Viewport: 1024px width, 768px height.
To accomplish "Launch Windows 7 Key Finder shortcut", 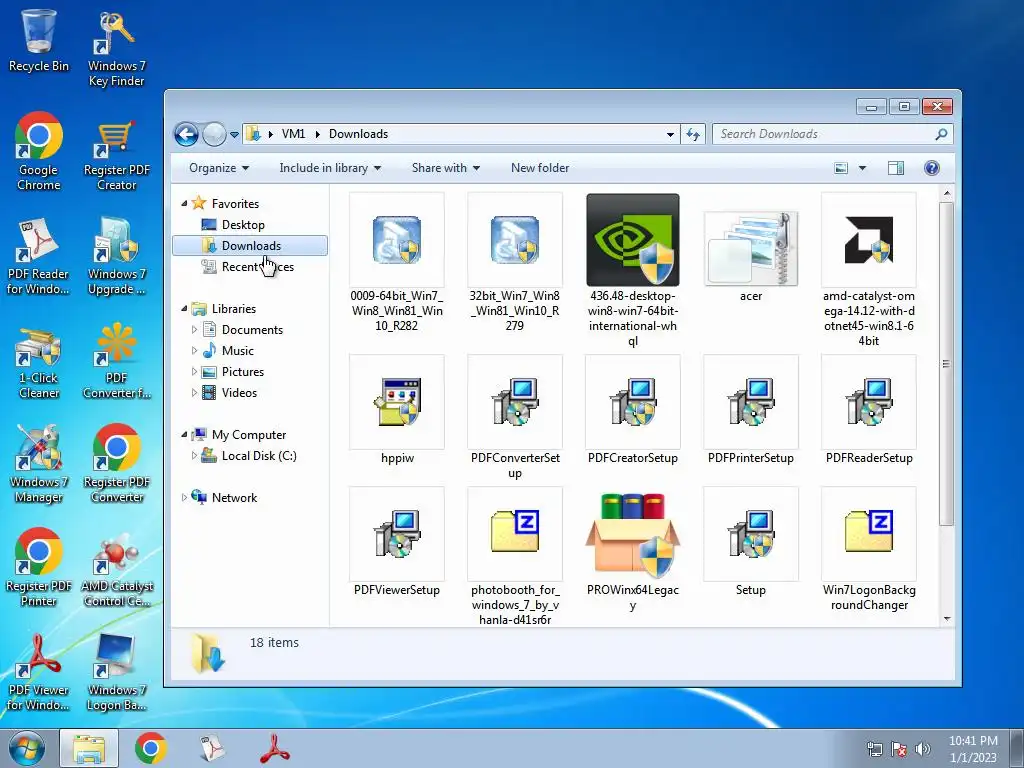I will 116,48.
